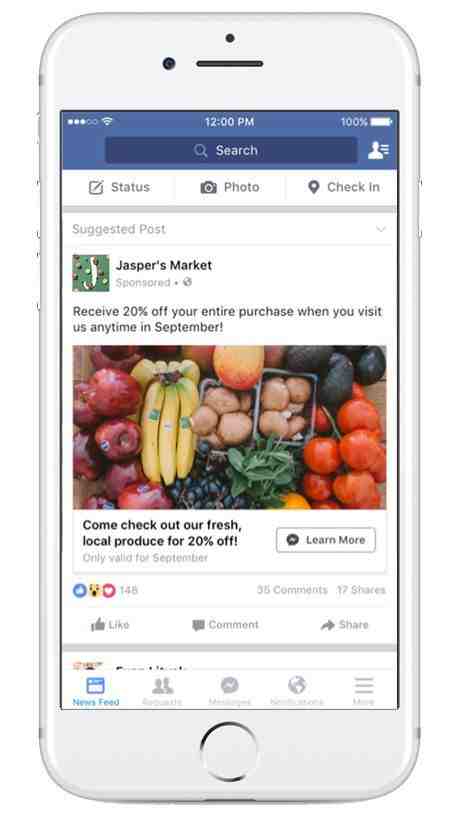Tap the Check In location pin
458x814 pixels.
point(313,187)
